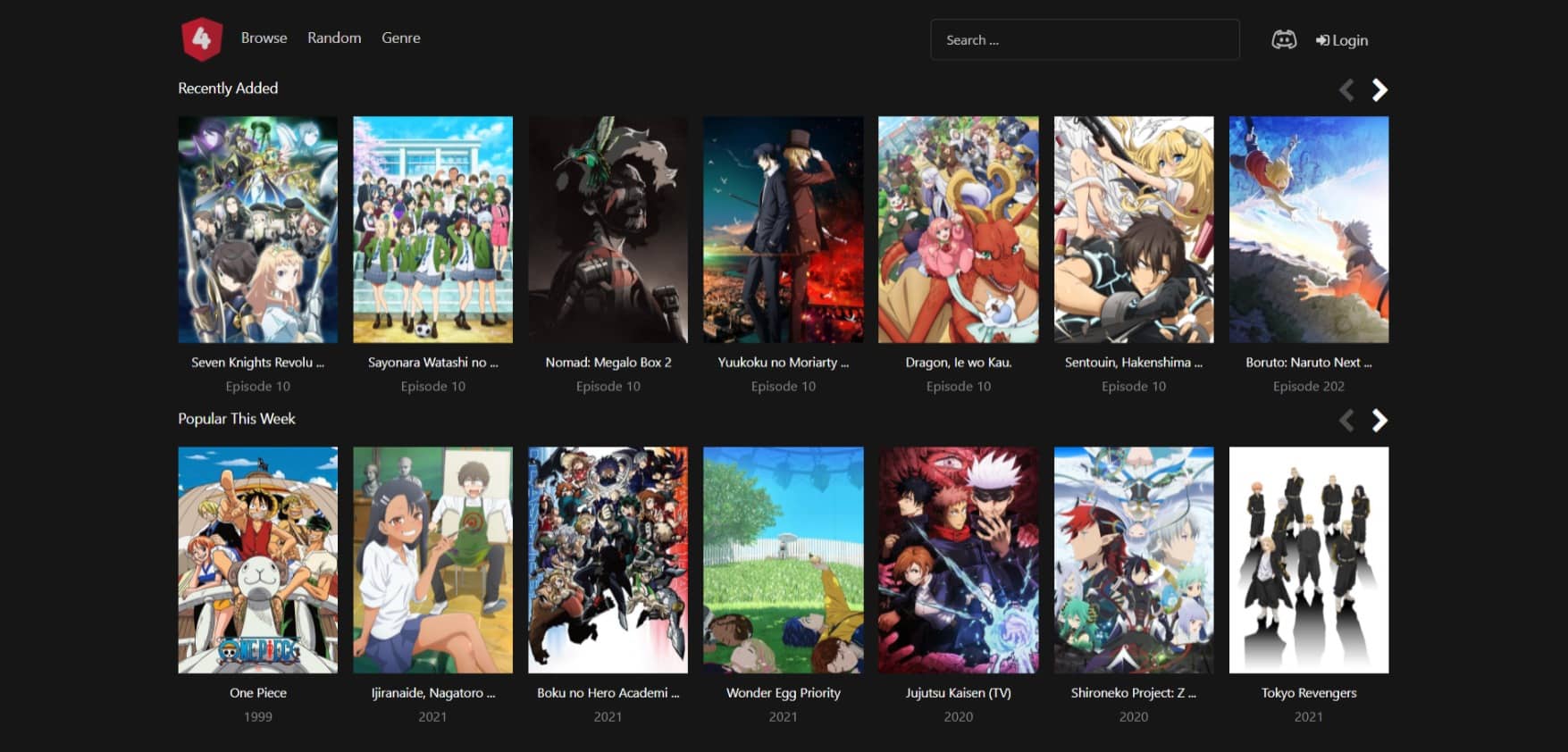Click the 'Sentouin, Hakenshima ...' title

coord(1134,363)
